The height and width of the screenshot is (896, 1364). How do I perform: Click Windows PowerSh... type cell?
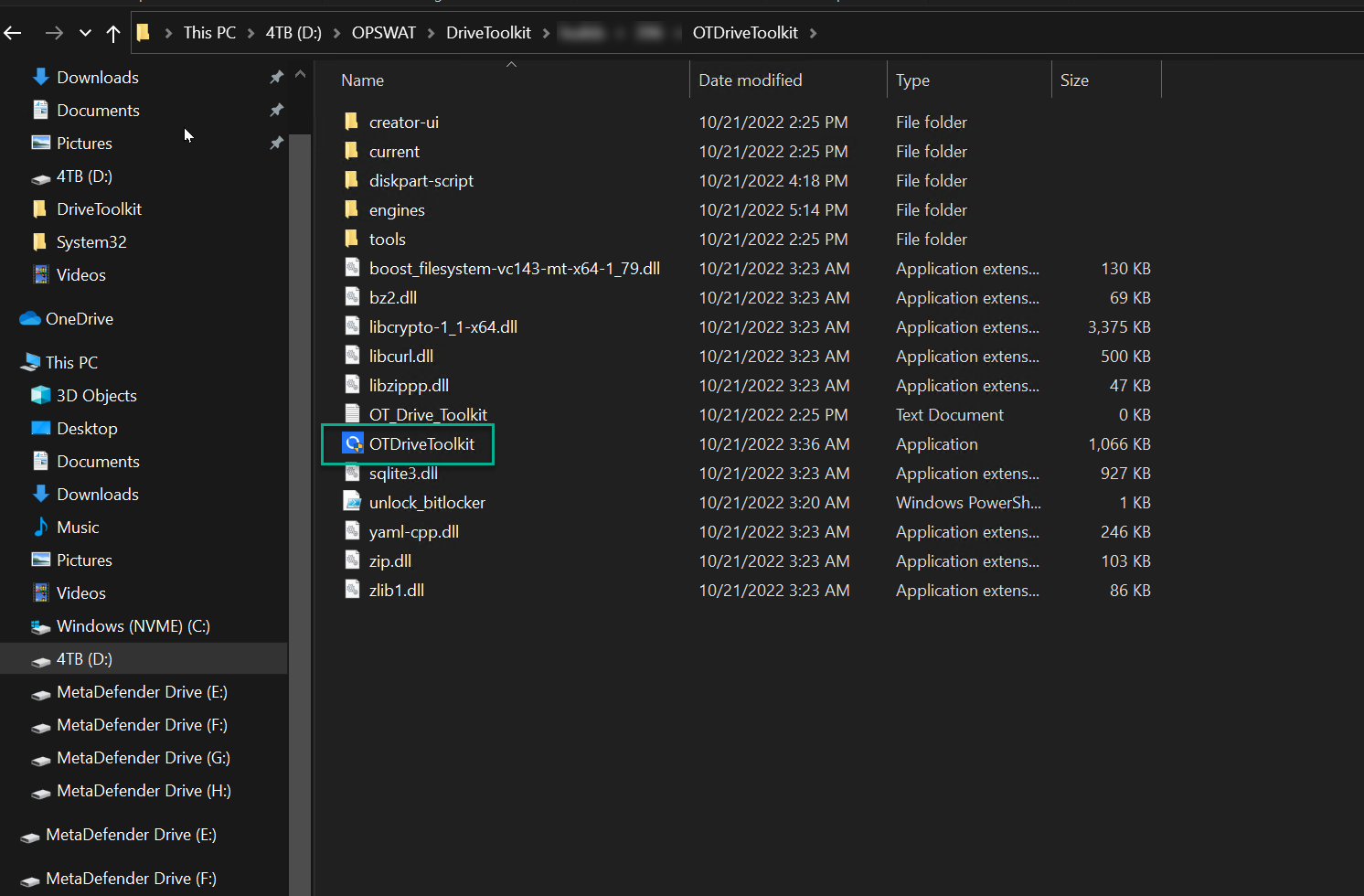click(x=968, y=503)
